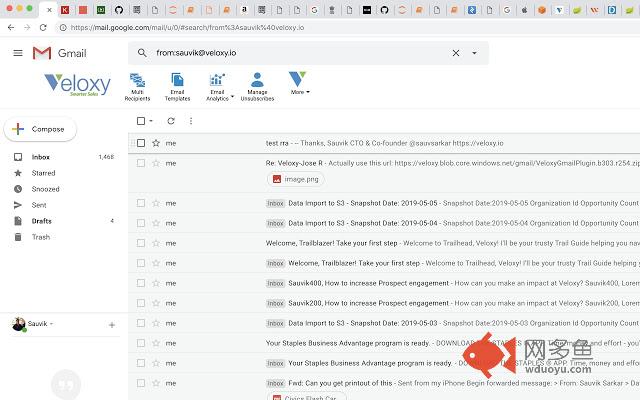
Task: Click the refresh mail icon
Action: pos(171,121)
